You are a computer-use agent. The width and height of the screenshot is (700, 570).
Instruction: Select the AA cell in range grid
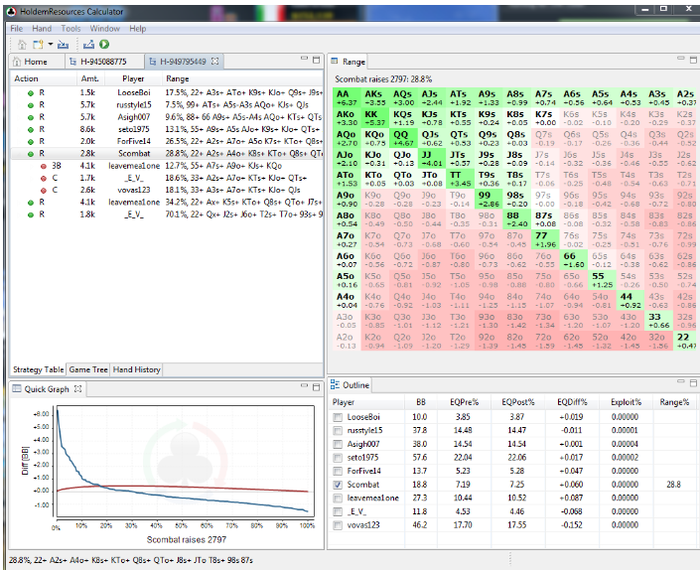click(x=346, y=98)
